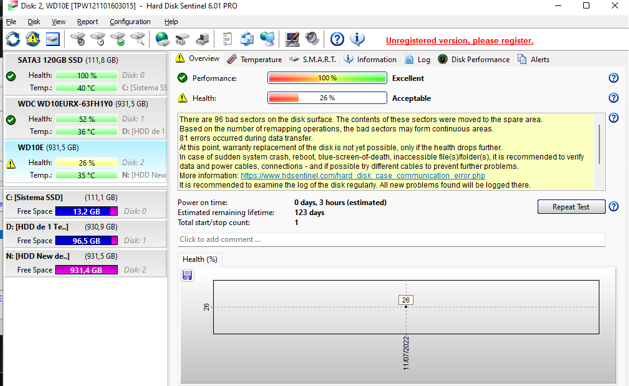629x386 pixels.
Task: Open the report document toolbar icon
Action: [227, 39]
